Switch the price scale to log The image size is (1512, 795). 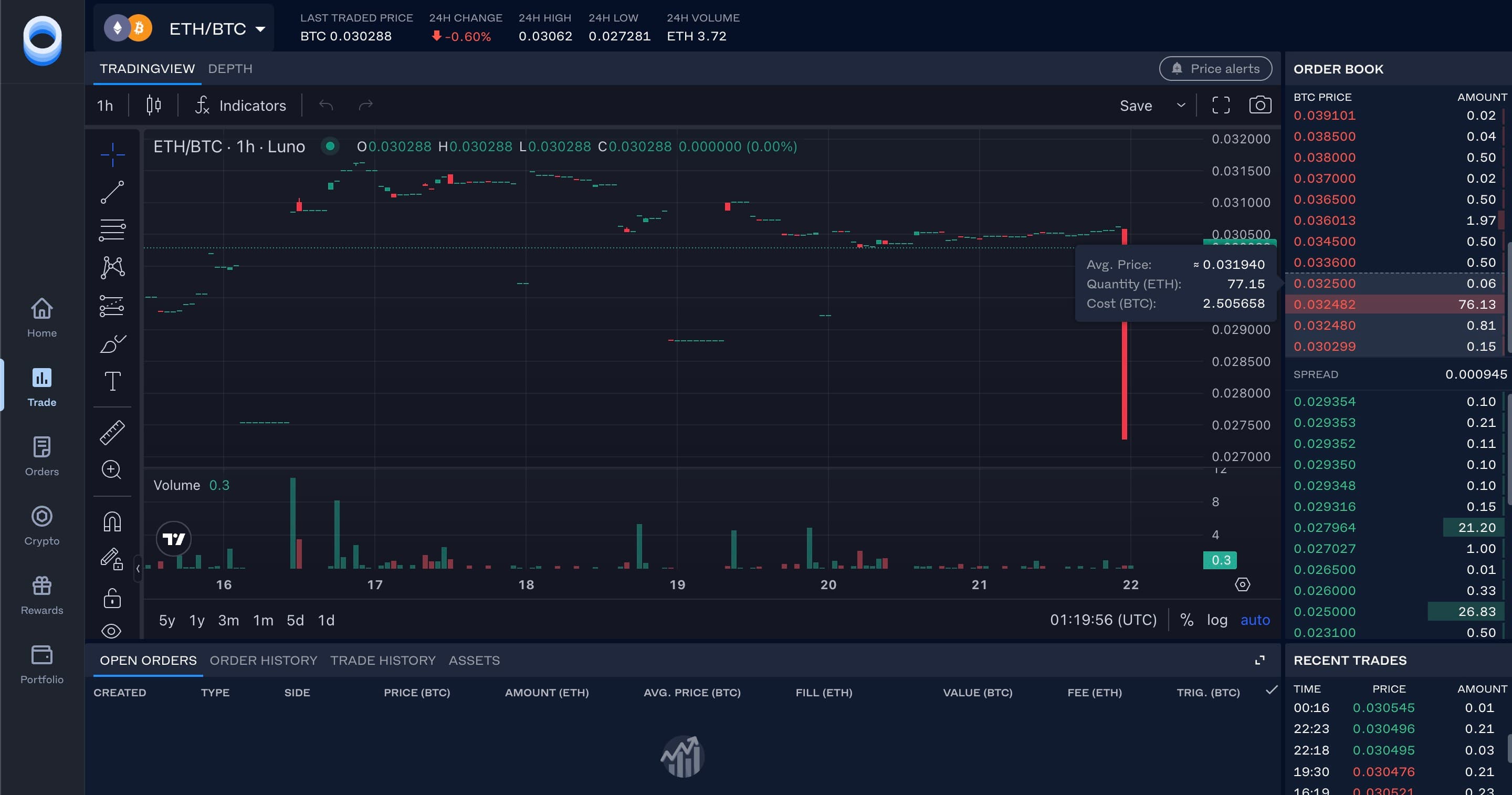point(1217,620)
